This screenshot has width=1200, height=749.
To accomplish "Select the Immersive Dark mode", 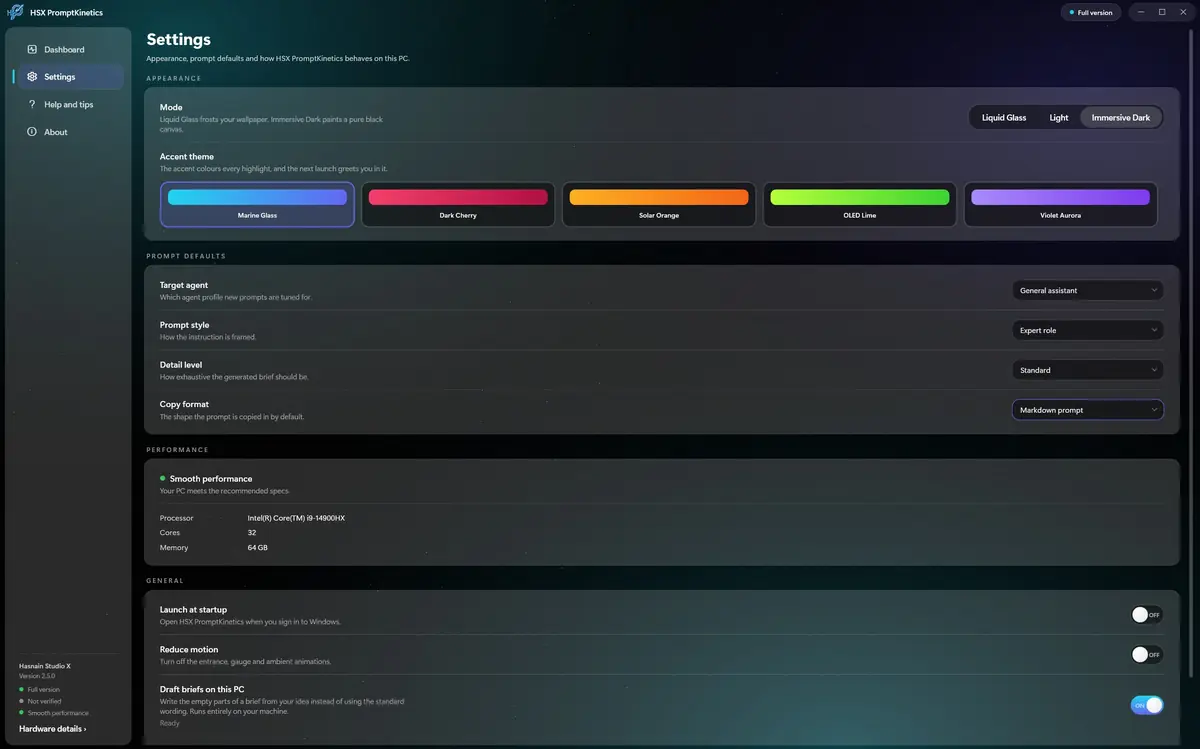I will coord(1121,117).
